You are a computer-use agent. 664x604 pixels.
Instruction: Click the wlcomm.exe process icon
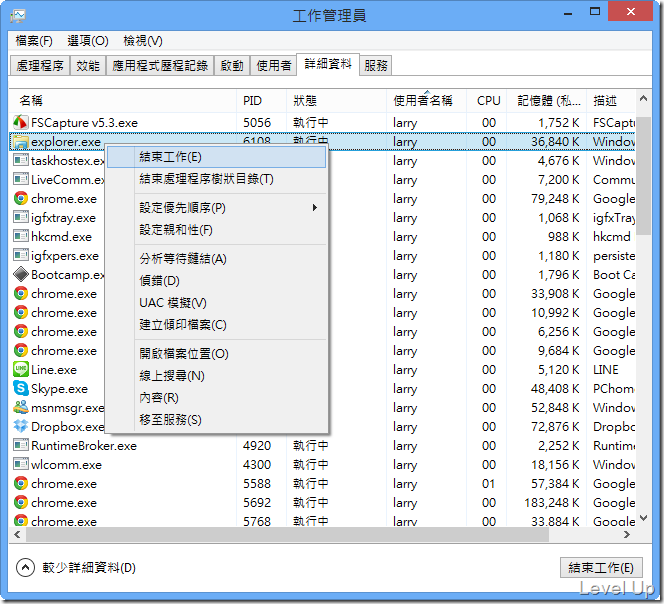pos(20,464)
